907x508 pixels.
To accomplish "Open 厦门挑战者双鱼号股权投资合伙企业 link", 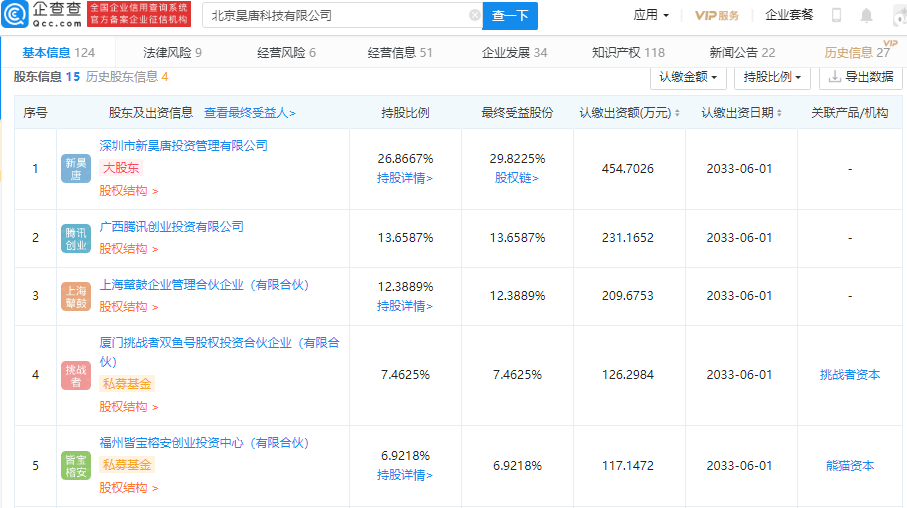I will [219, 352].
